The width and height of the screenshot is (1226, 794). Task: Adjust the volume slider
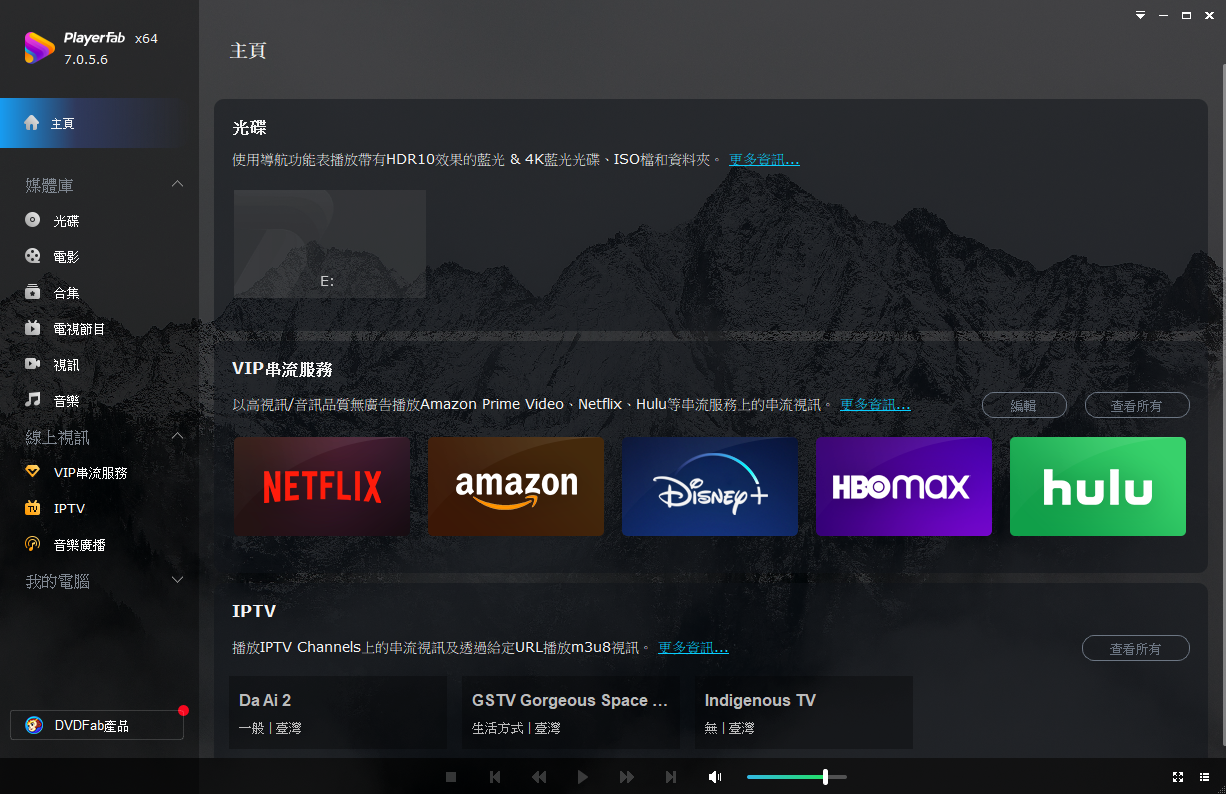tap(797, 777)
